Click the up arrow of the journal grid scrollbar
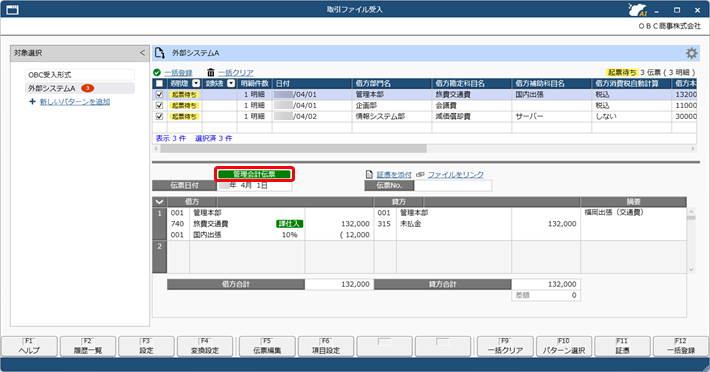 [x=691, y=211]
